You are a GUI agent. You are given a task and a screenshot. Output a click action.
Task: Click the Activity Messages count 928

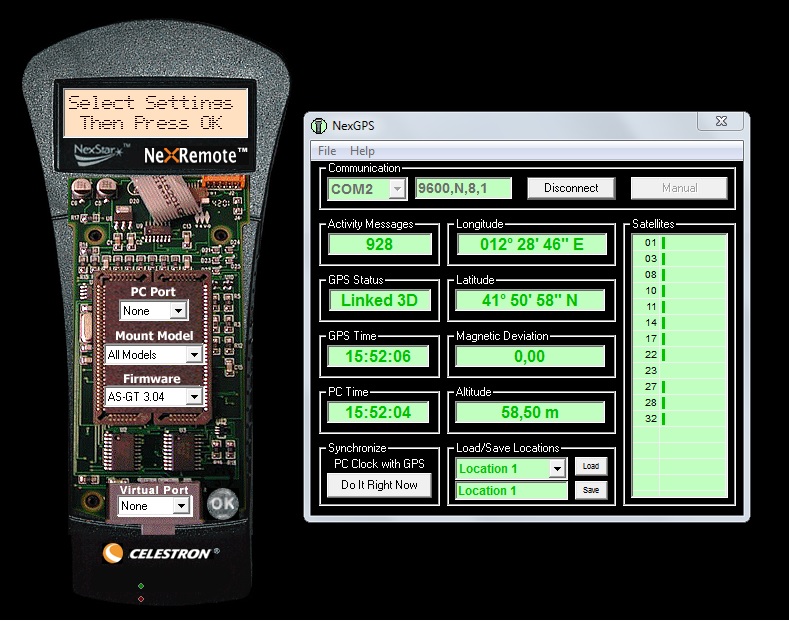pyautogui.click(x=379, y=245)
